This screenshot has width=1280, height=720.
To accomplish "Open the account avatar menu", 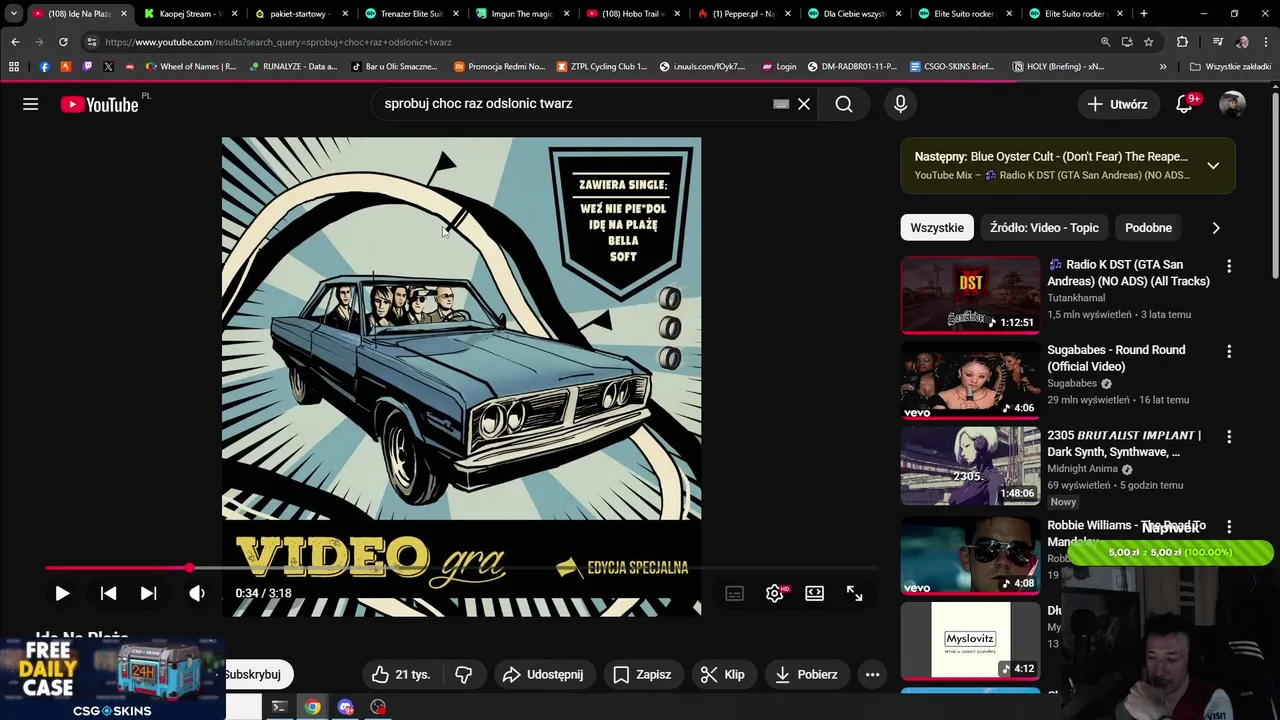I will 1232,104.
